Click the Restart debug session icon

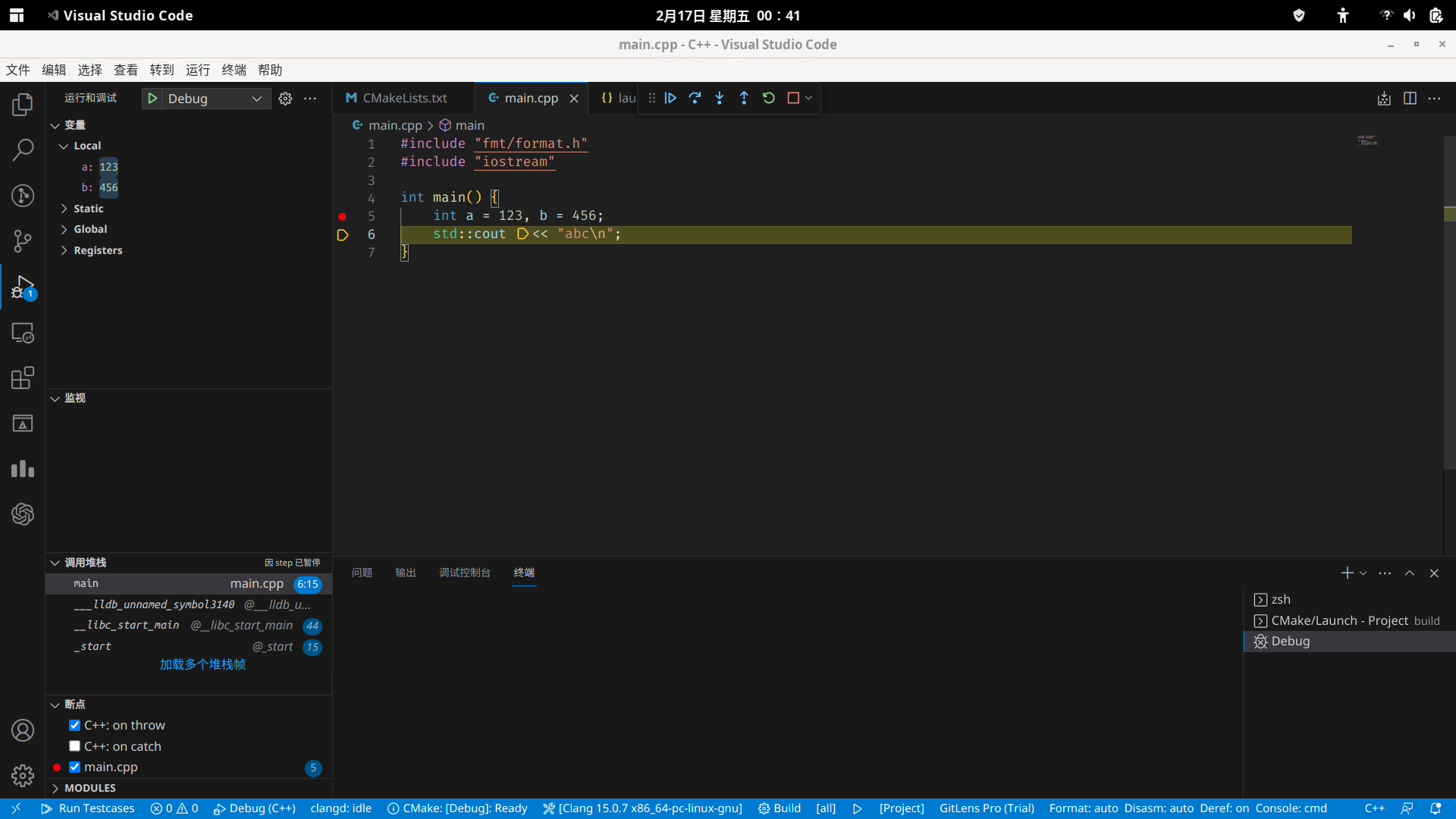click(769, 98)
